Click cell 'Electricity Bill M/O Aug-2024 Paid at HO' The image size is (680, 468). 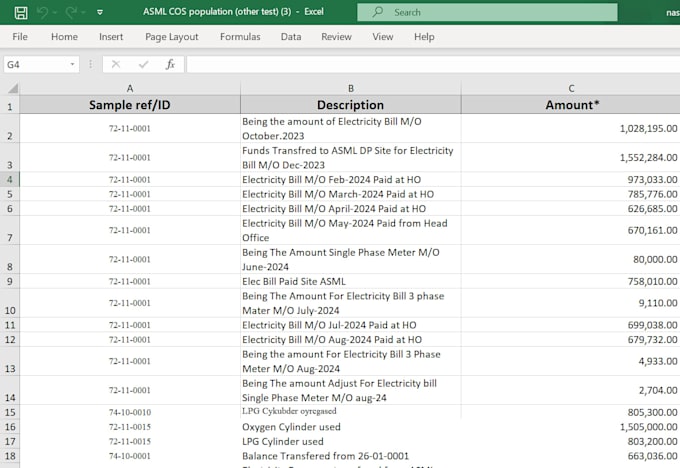pos(350,340)
